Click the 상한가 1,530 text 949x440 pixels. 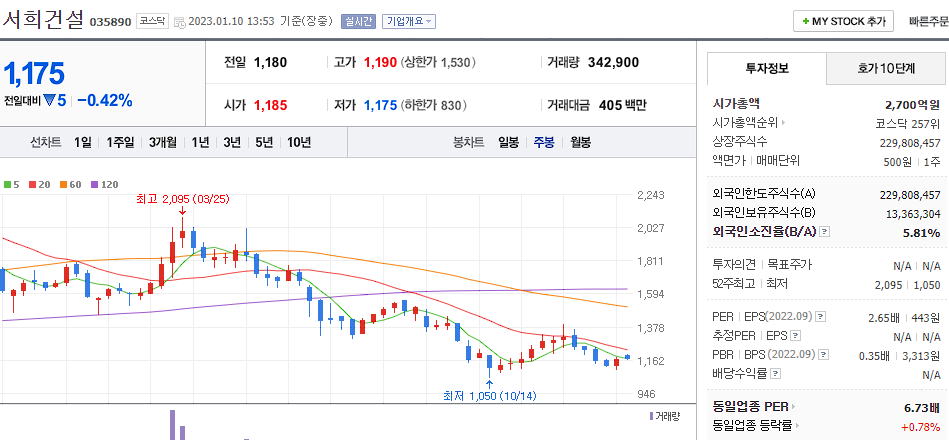(438, 62)
